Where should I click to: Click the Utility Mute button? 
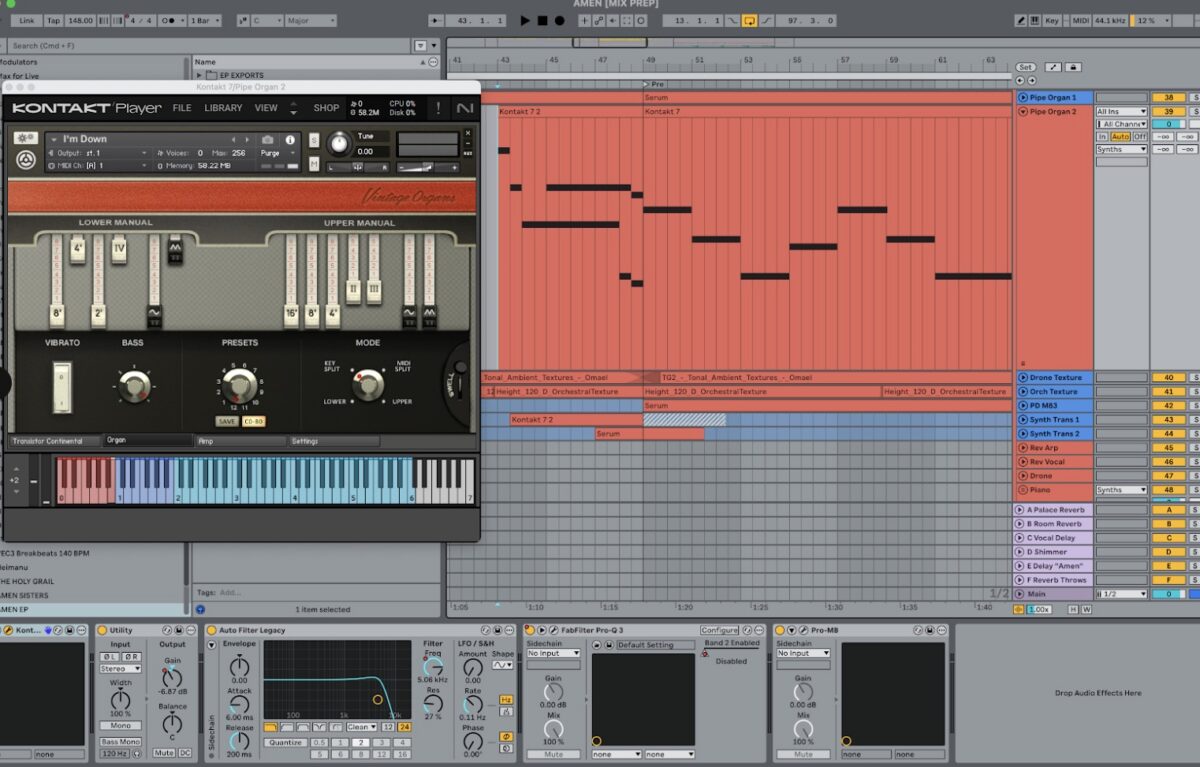point(163,752)
